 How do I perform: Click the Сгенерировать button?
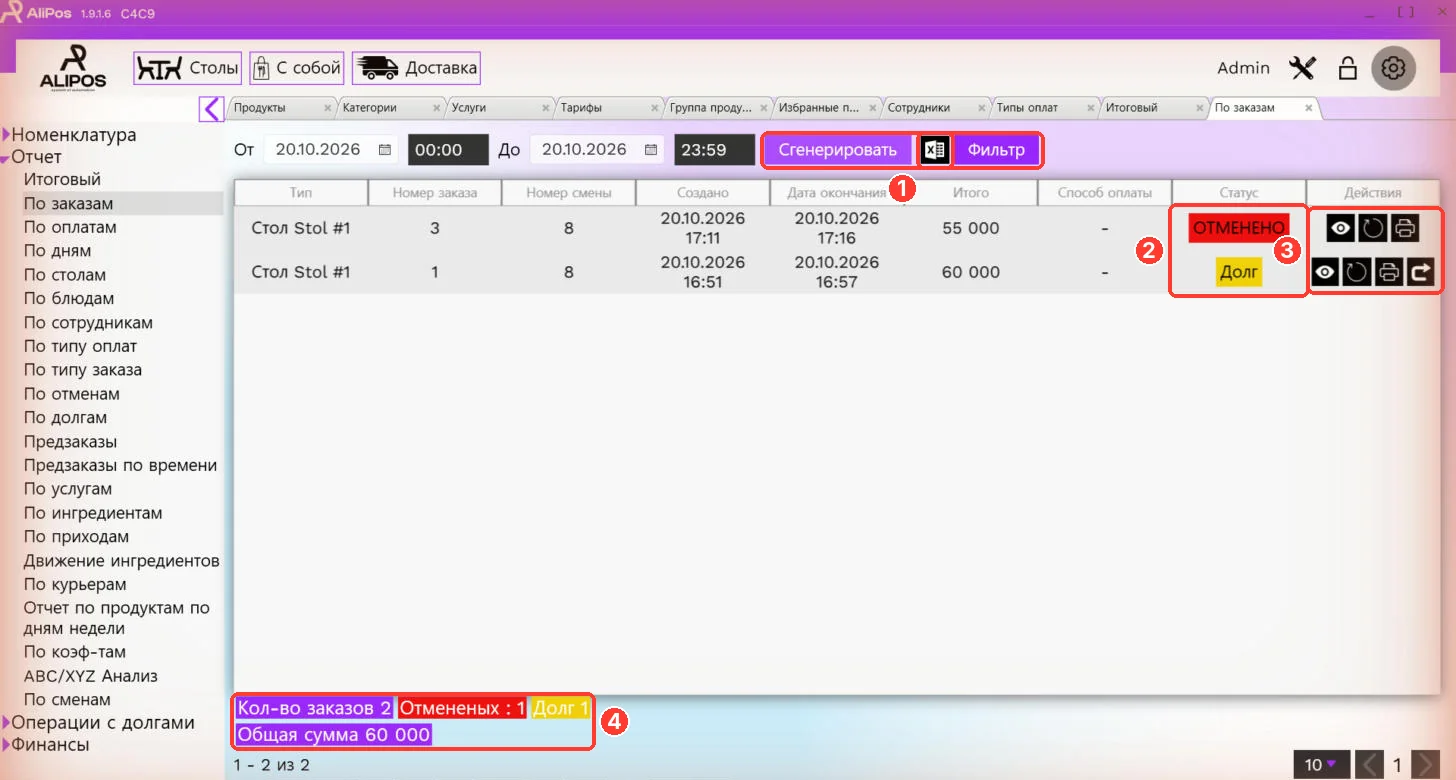point(838,150)
